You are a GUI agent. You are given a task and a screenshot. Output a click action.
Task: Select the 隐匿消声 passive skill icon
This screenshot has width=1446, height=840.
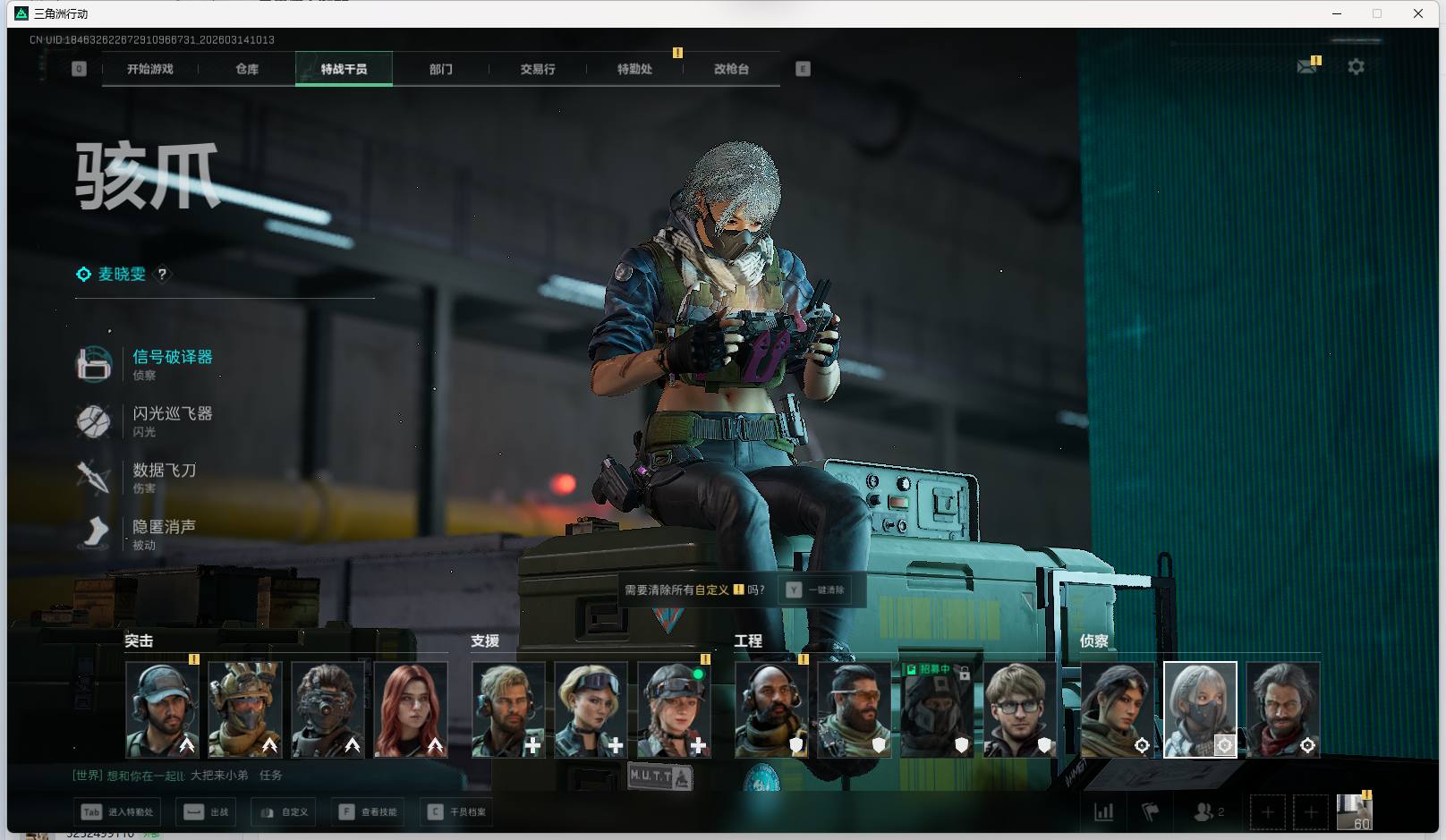(x=94, y=533)
